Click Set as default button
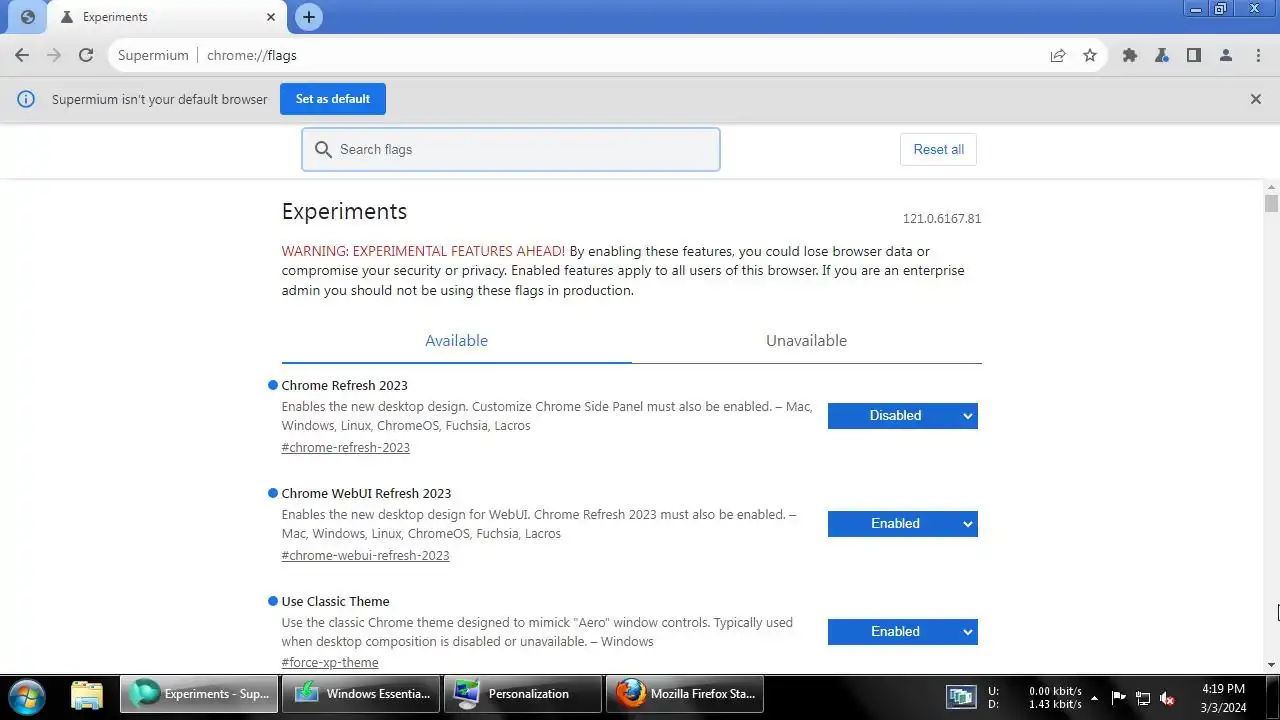This screenshot has height=720, width=1280. pos(333,99)
